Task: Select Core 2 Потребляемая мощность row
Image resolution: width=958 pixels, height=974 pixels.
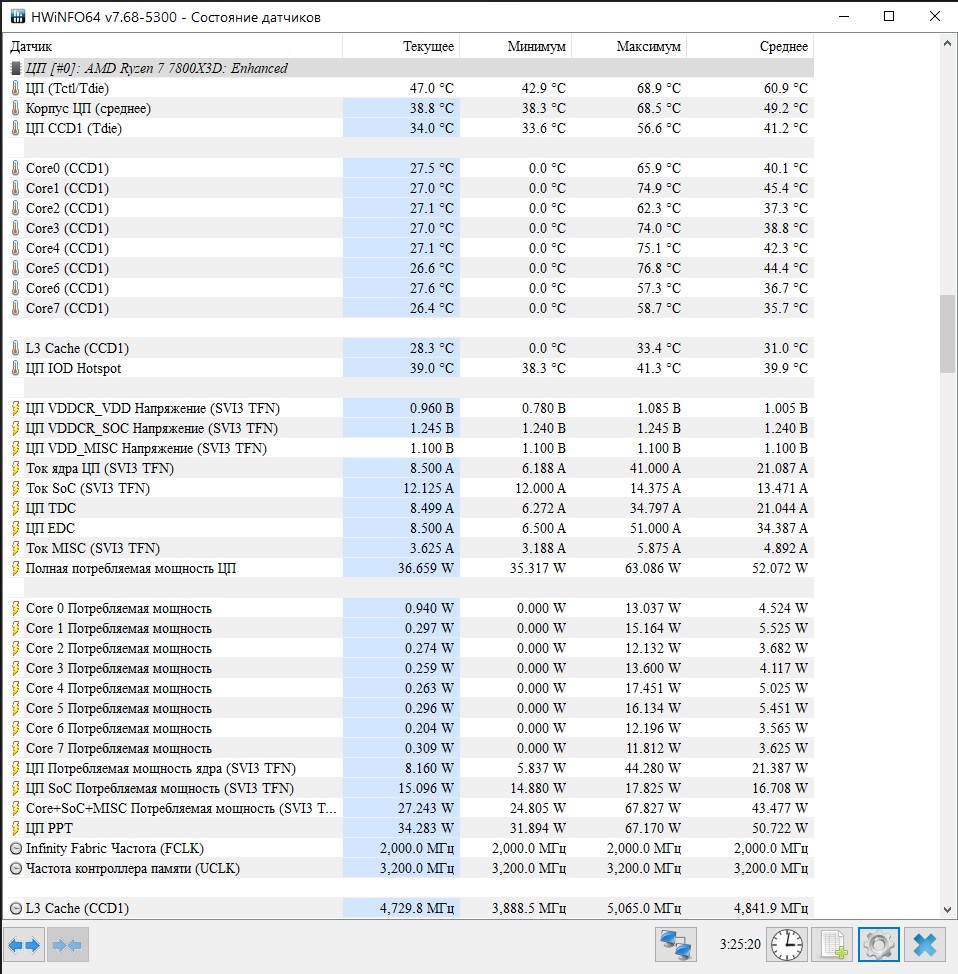Action: tap(411, 649)
